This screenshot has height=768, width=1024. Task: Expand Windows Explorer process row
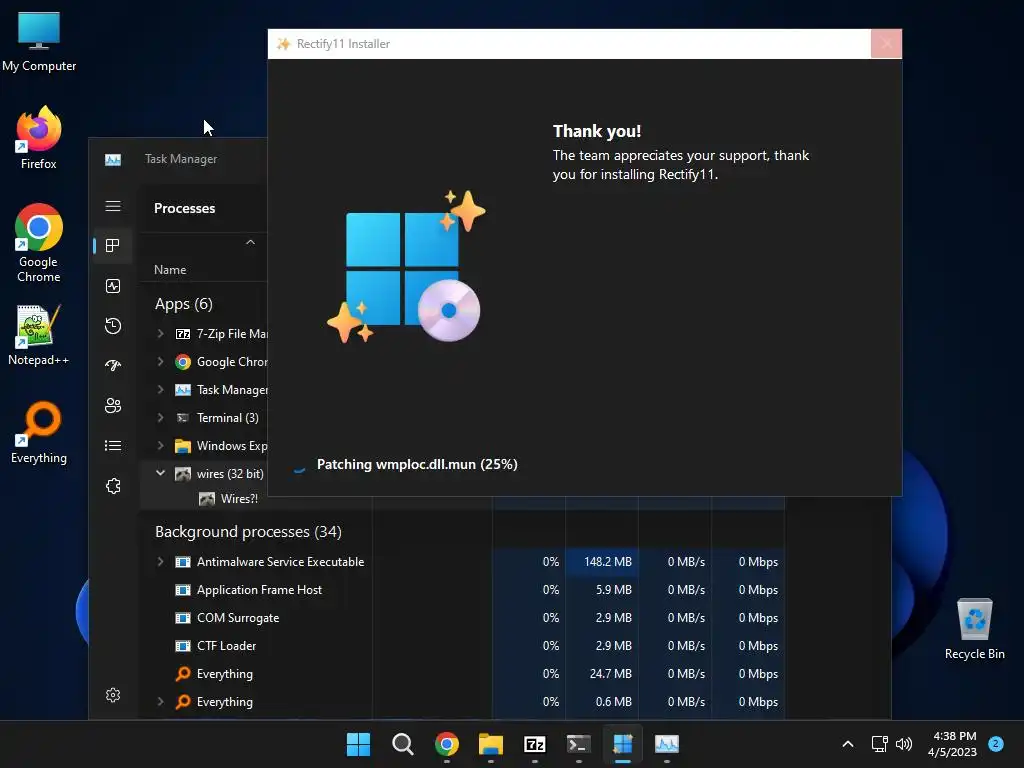[x=161, y=446]
